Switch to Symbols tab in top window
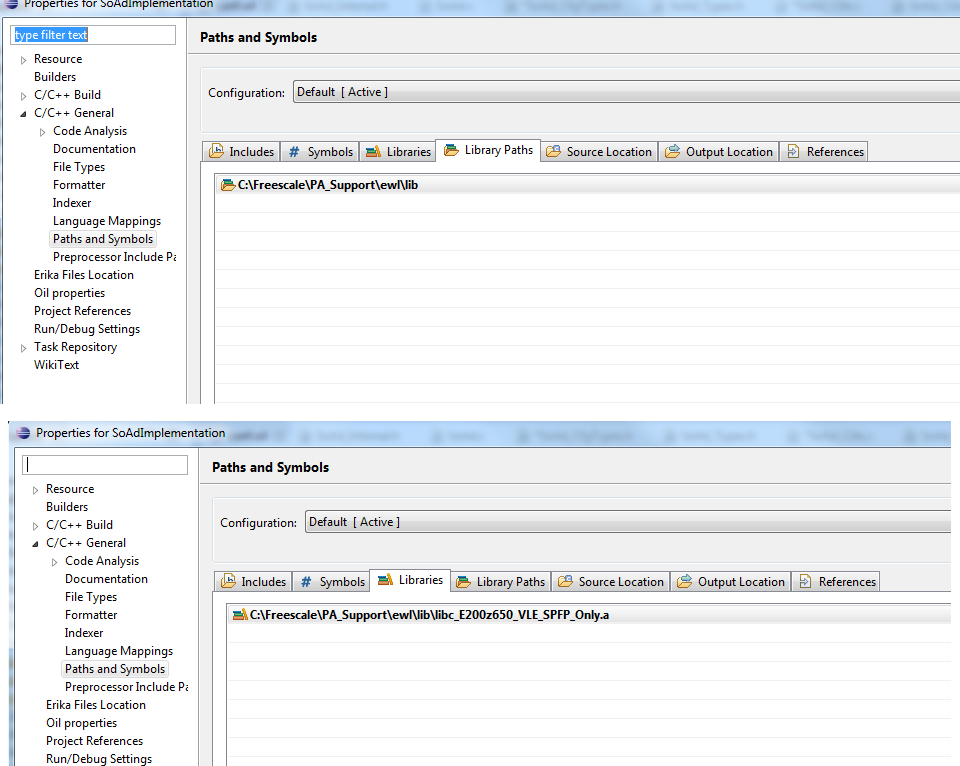This screenshot has width=960, height=766. pyautogui.click(x=320, y=151)
